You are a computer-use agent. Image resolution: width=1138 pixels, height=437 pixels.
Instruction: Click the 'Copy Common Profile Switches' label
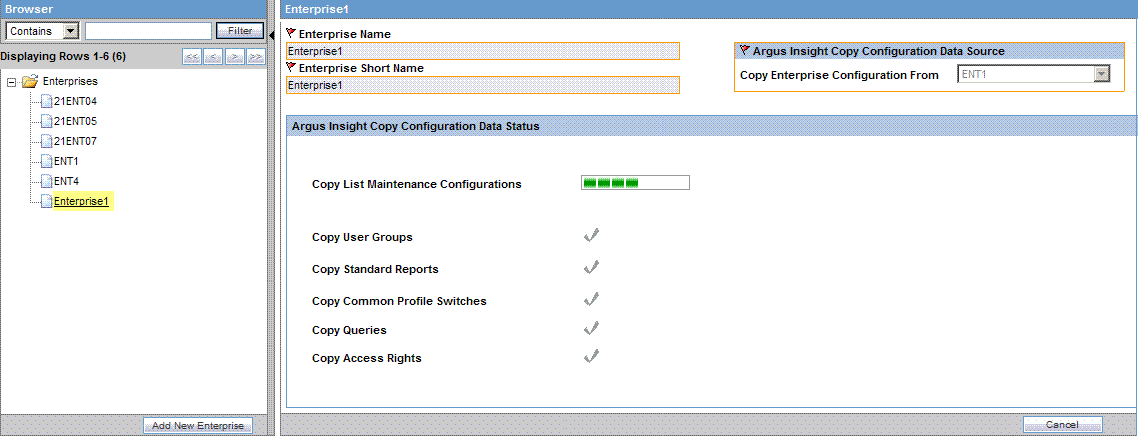click(x=399, y=301)
